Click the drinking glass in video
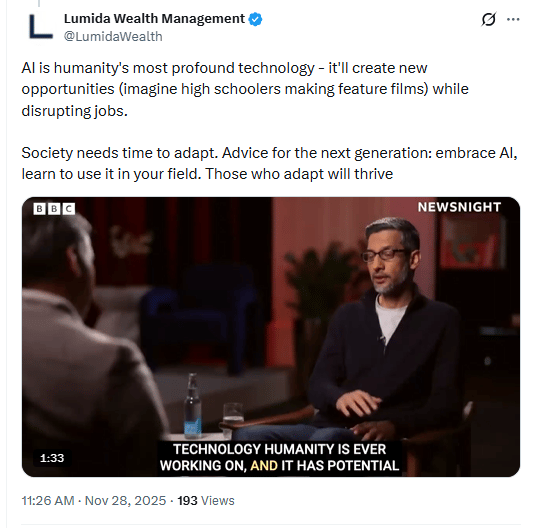Screen dimensions: 534x528 233,419
